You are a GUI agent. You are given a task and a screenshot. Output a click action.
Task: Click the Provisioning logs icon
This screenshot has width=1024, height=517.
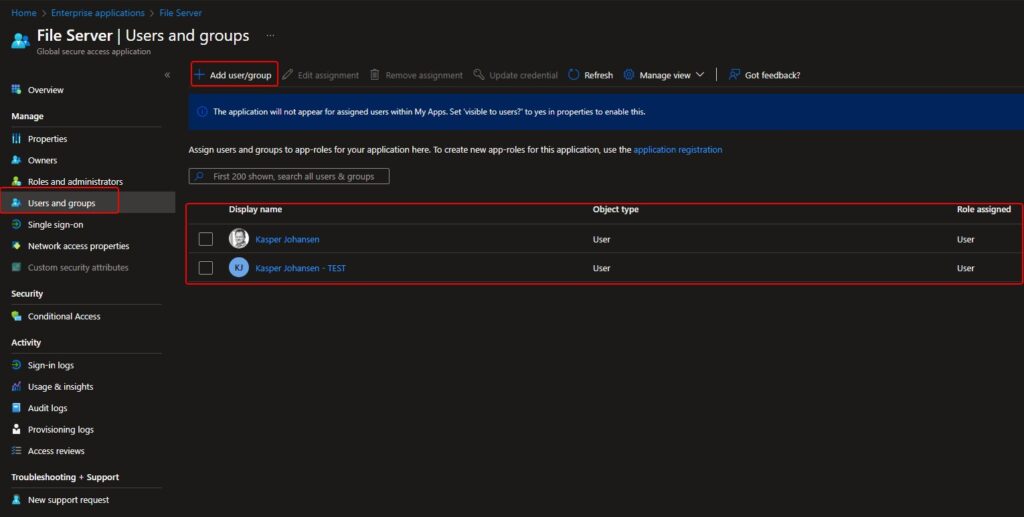(16, 430)
